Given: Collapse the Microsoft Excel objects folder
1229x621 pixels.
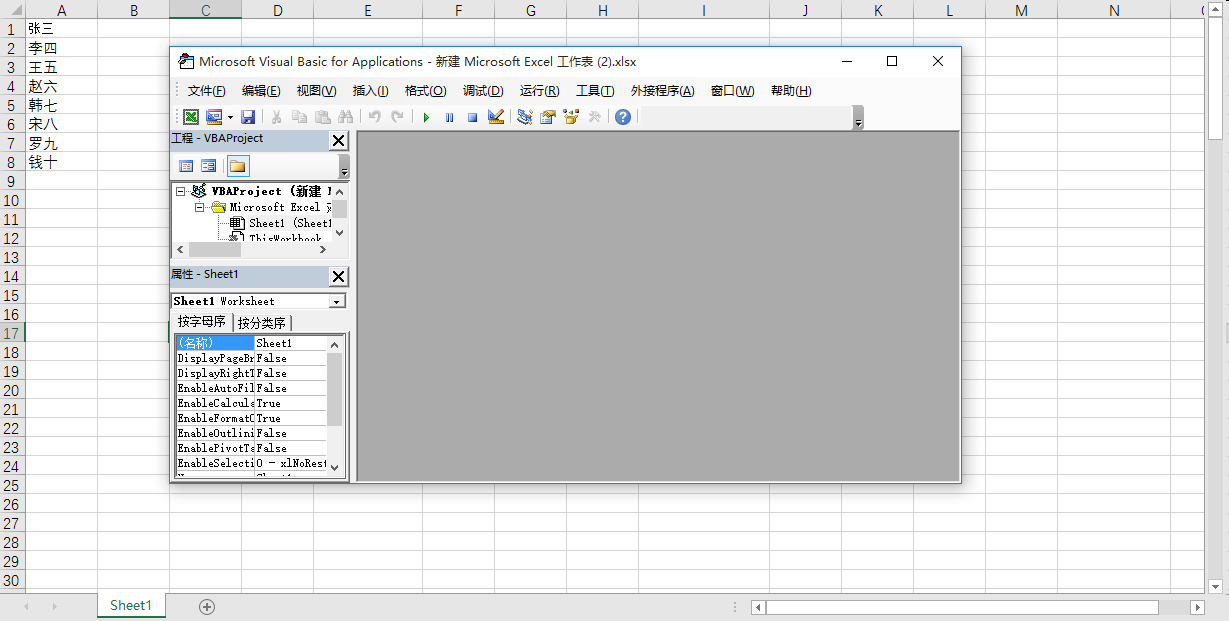Looking at the screenshot, I should pyautogui.click(x=200, y=207).
